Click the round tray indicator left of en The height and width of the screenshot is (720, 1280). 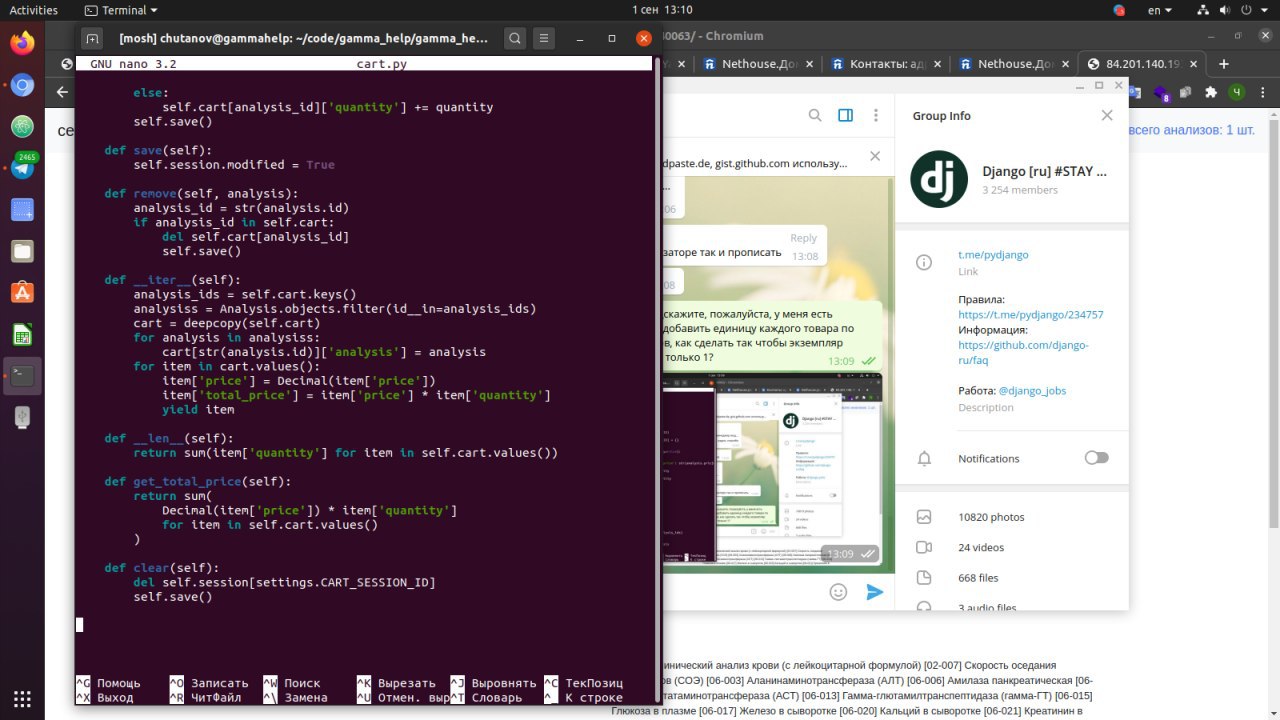pos(1121,10)
